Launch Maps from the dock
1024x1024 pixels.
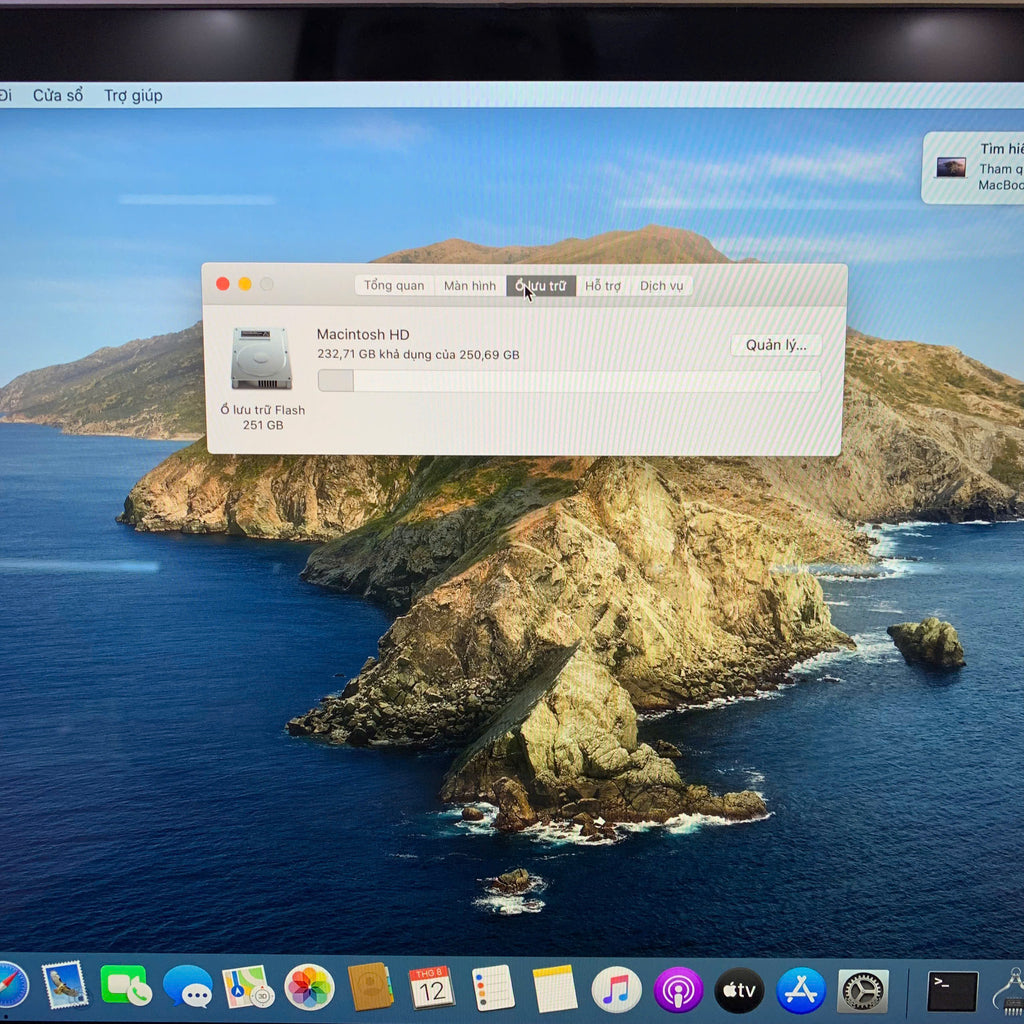[248, 987]
